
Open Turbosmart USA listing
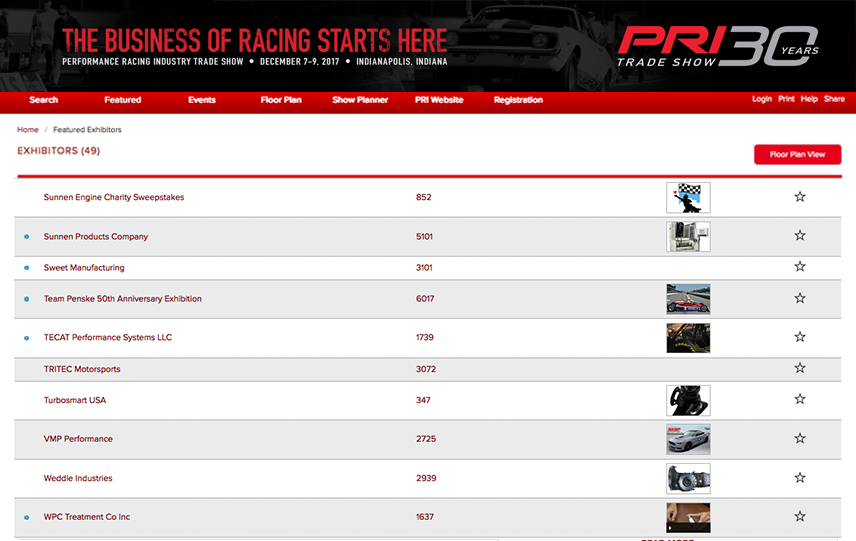[x=75, y=400]
